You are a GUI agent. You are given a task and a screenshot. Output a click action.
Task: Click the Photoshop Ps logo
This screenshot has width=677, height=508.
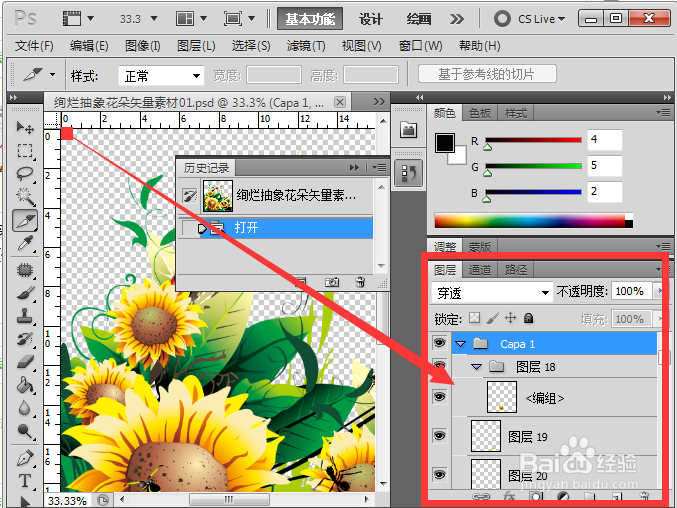(25, 19)
